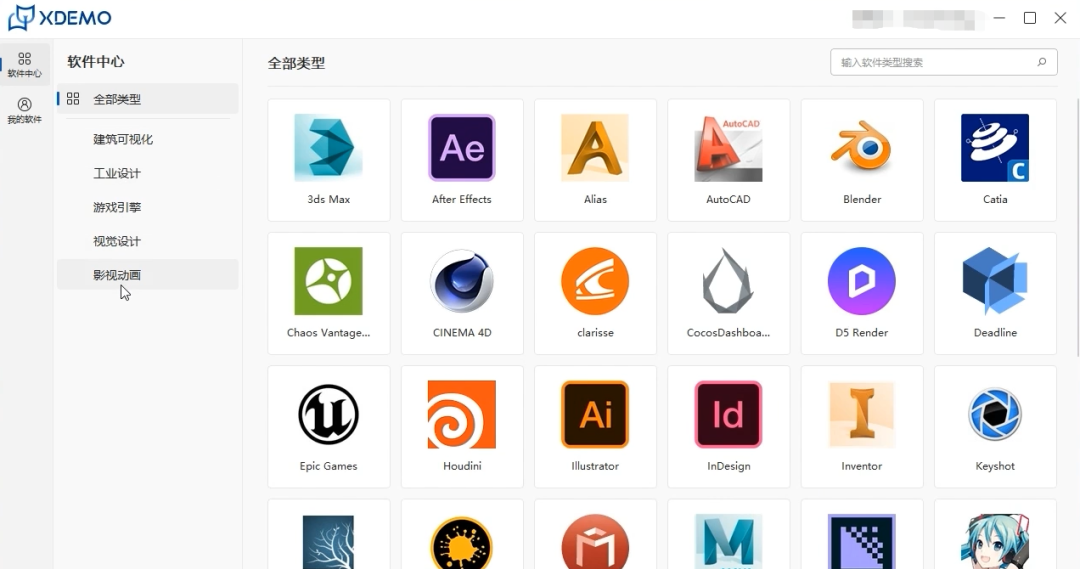This screenshot has width=1080, height=569.
Task: Minimize the XDEMO window
Action: (x=999, y=18)
